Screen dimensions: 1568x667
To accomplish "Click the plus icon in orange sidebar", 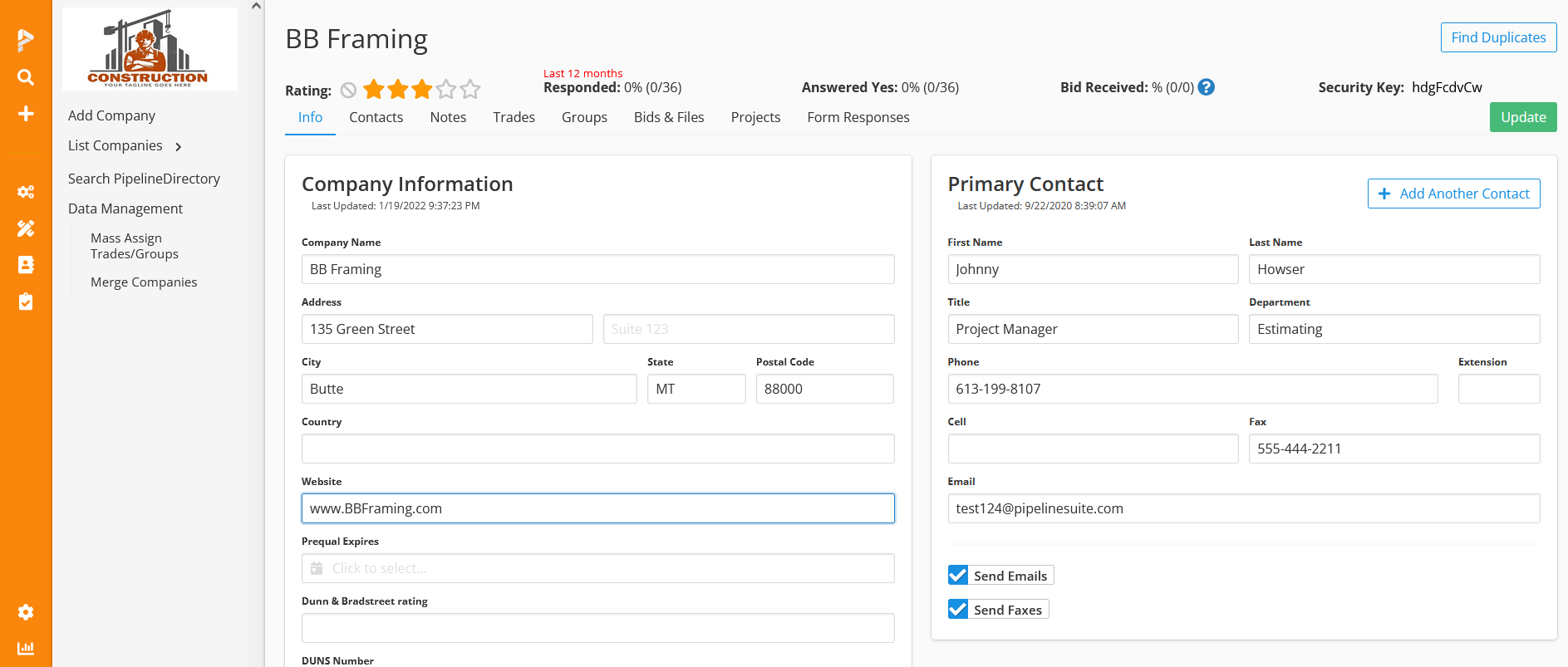I will [x=26, y=114].
